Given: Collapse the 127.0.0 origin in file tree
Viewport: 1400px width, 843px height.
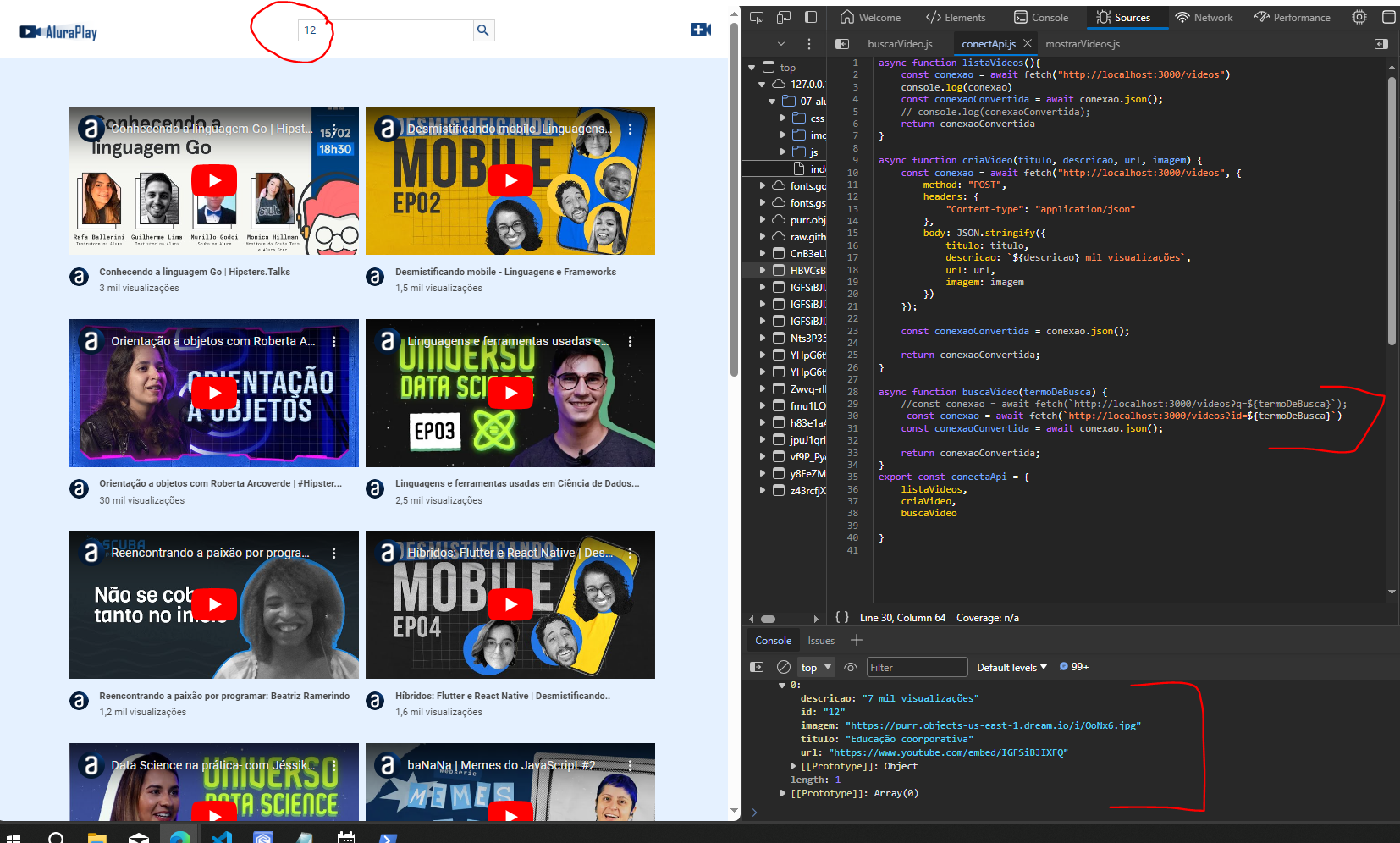Looking at the screenshot, I should click(762, 85).
